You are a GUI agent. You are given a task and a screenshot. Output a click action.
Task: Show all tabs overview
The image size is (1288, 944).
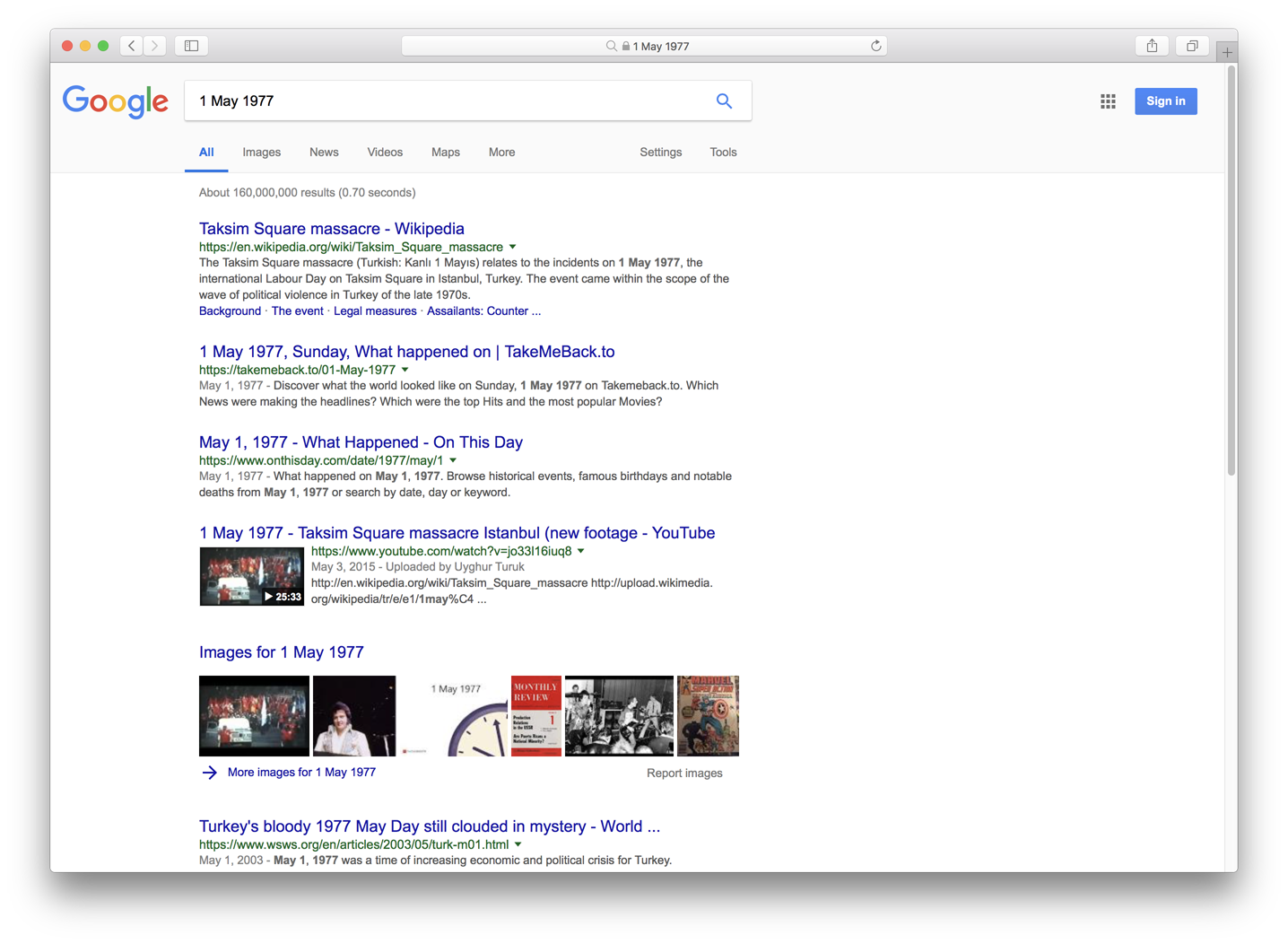1192,46
